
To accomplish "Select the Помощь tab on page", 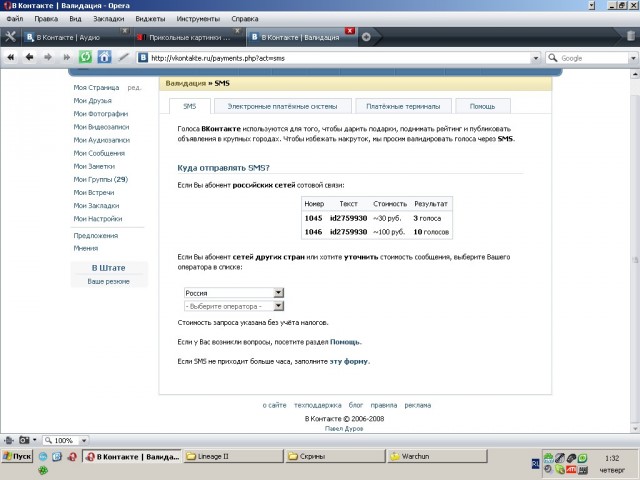I will tap(482, 106).
